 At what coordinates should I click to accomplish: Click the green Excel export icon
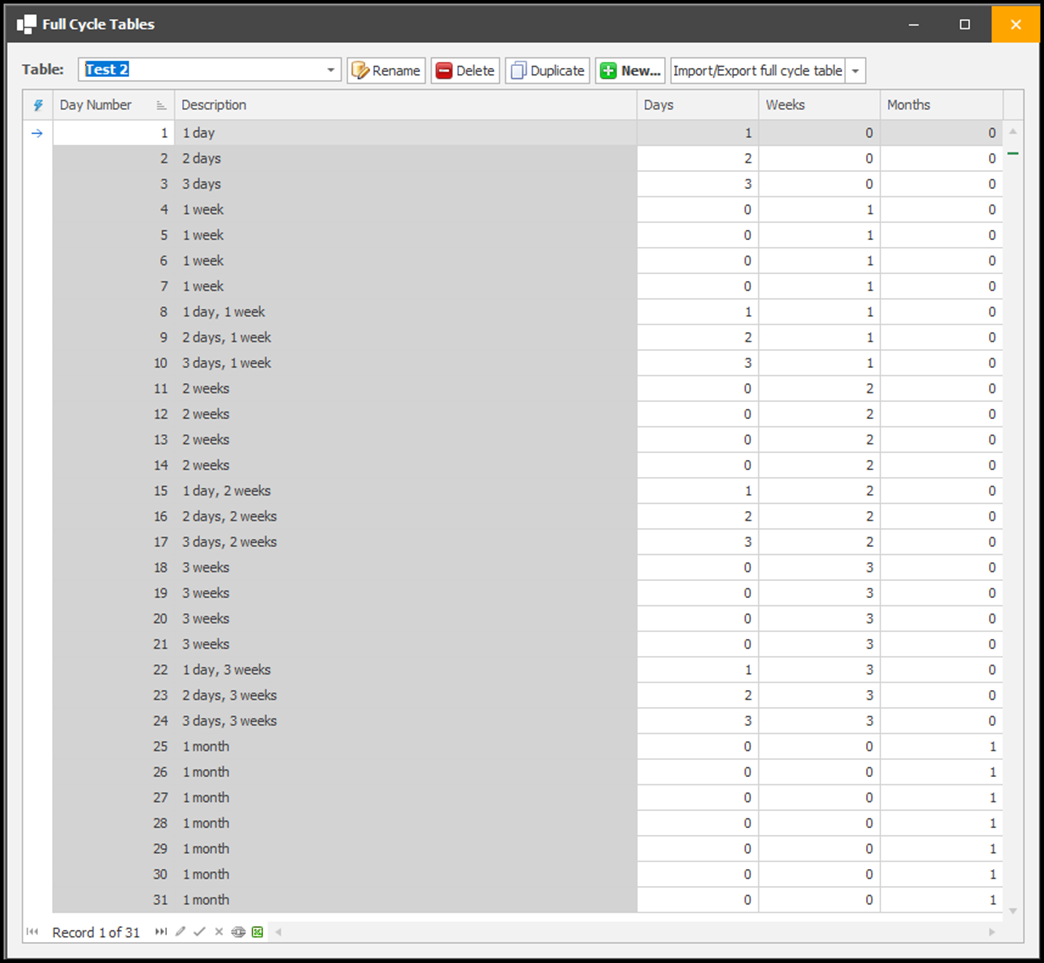[257, 932]
